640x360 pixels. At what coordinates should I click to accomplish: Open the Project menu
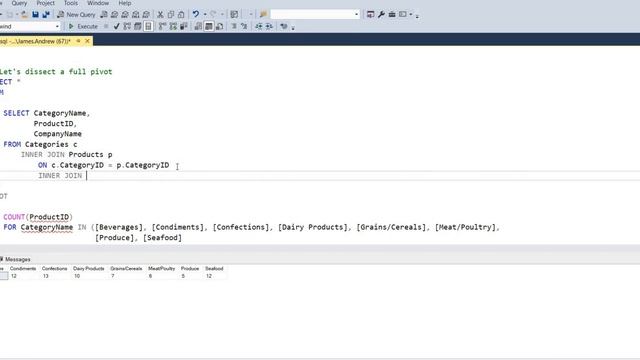click(x=45, y=3)
